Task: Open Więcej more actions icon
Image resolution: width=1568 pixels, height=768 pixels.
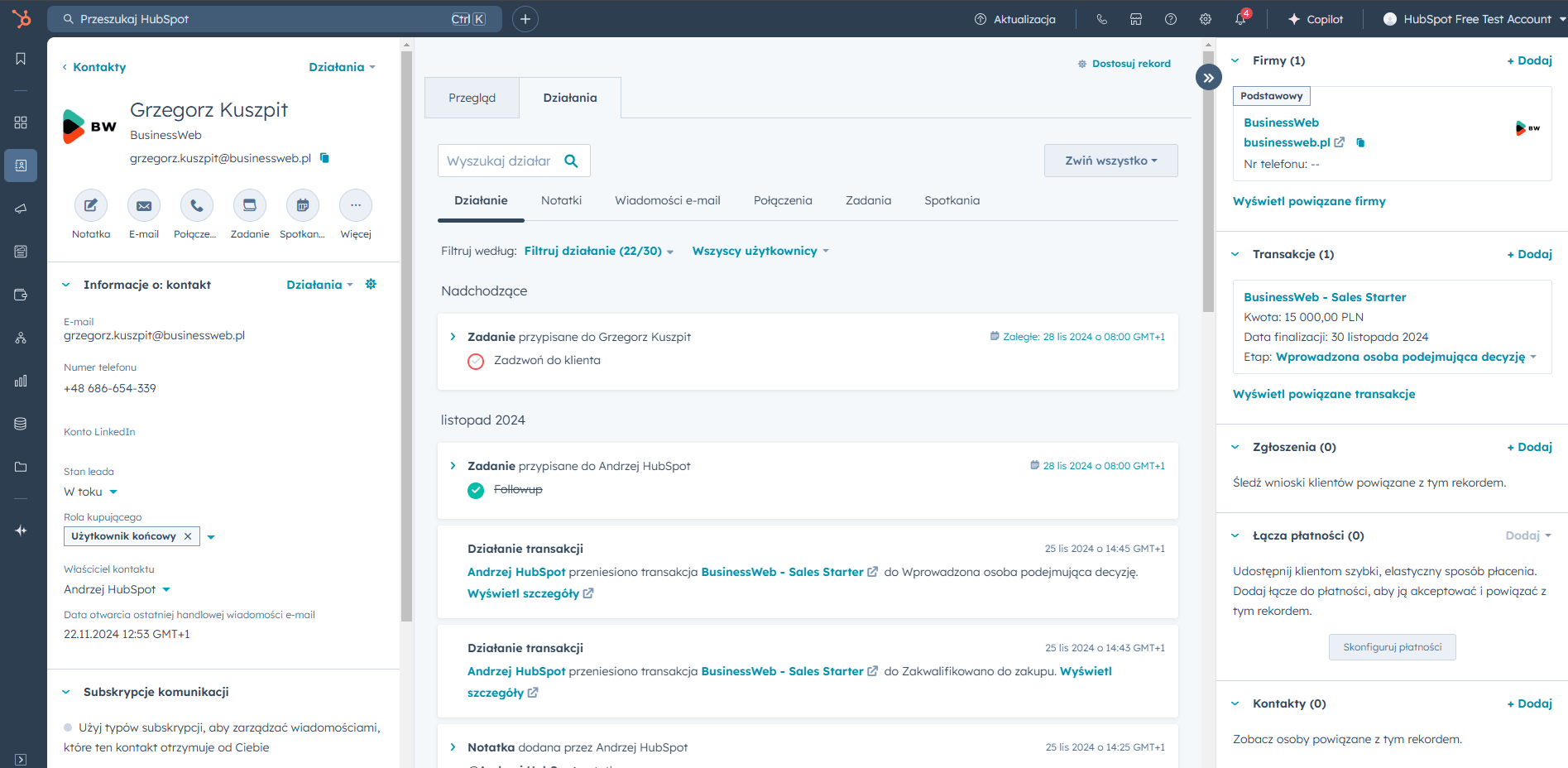Action: click(356, 205)
